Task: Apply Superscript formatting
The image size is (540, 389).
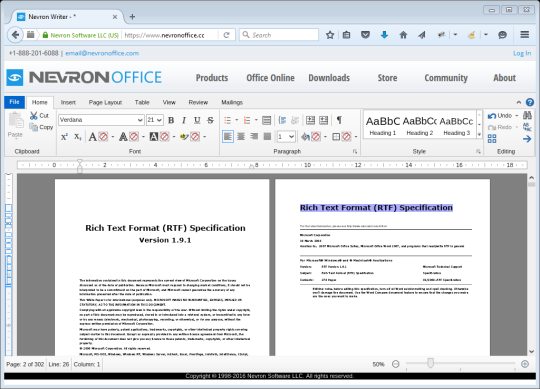Action: point(64,137)
